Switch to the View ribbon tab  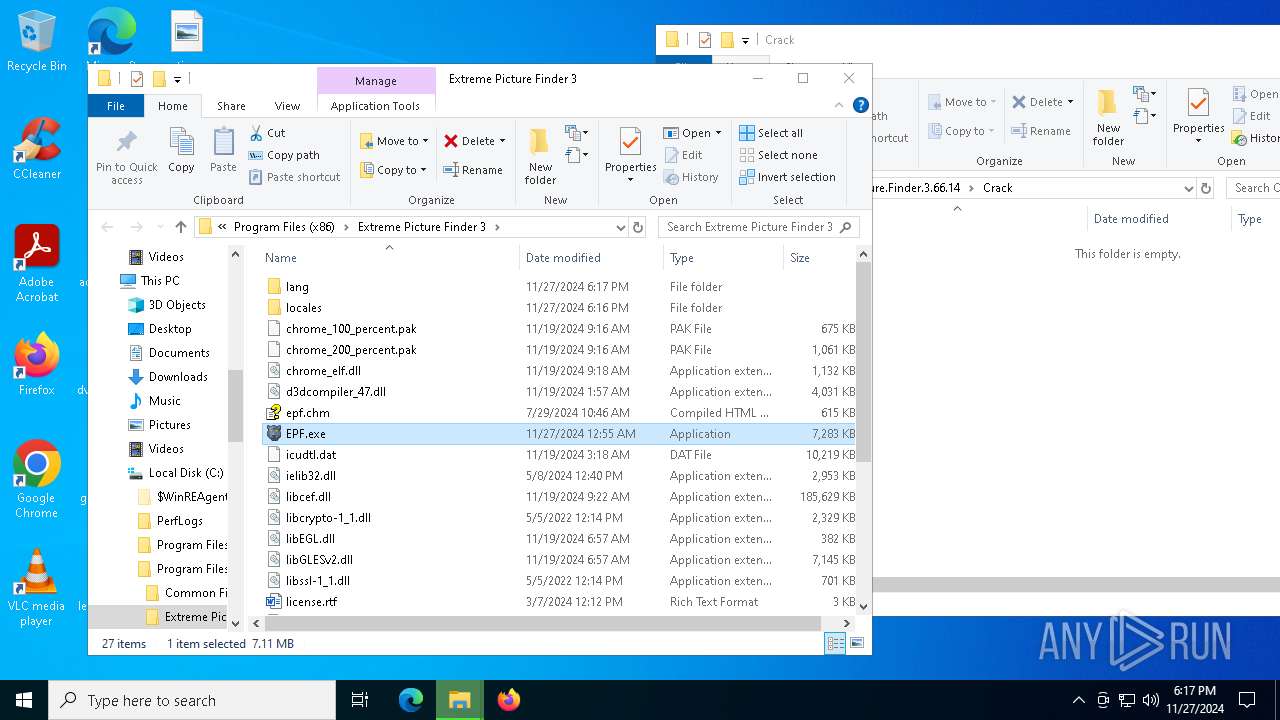coord(287,106)
